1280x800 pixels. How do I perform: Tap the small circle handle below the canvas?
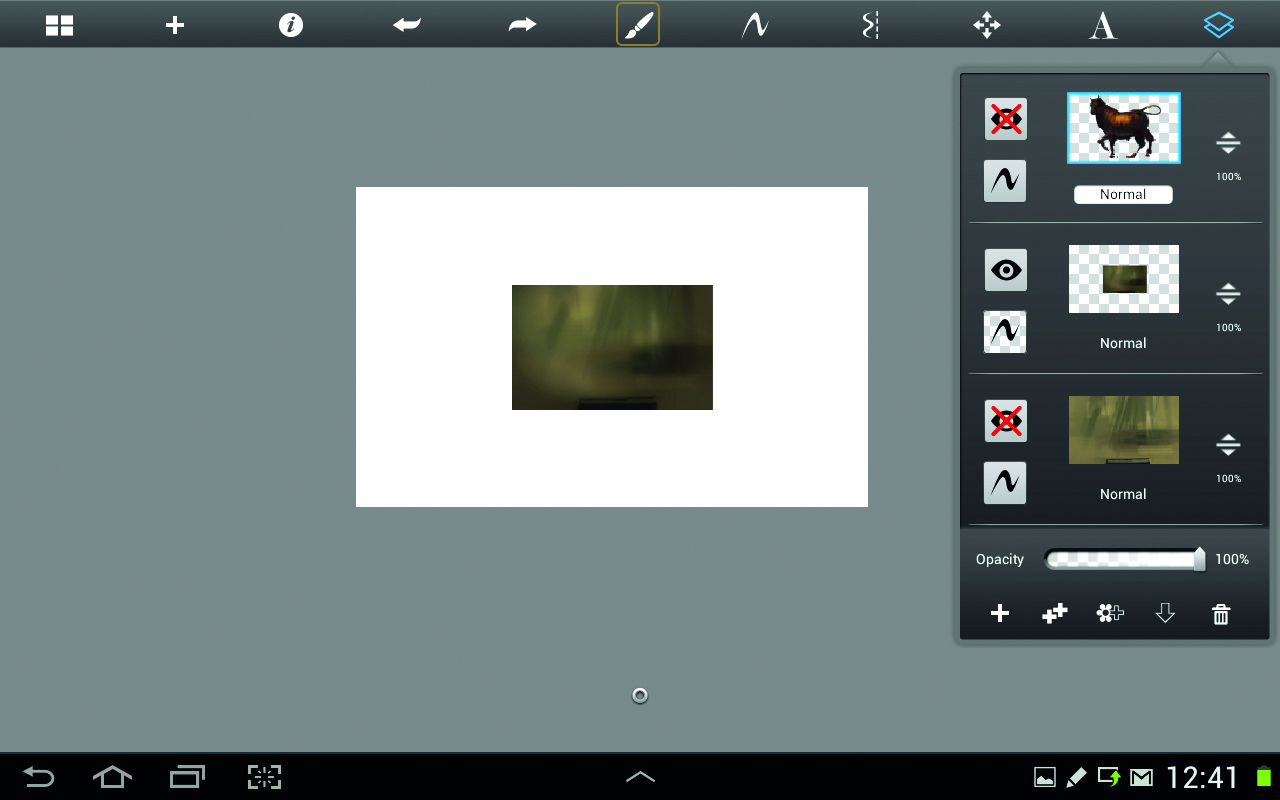(x=640, y=696)
